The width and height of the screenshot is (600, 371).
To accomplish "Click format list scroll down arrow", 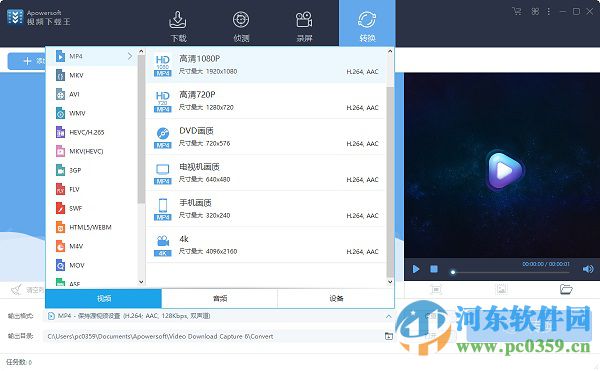I will coord(141,282).
